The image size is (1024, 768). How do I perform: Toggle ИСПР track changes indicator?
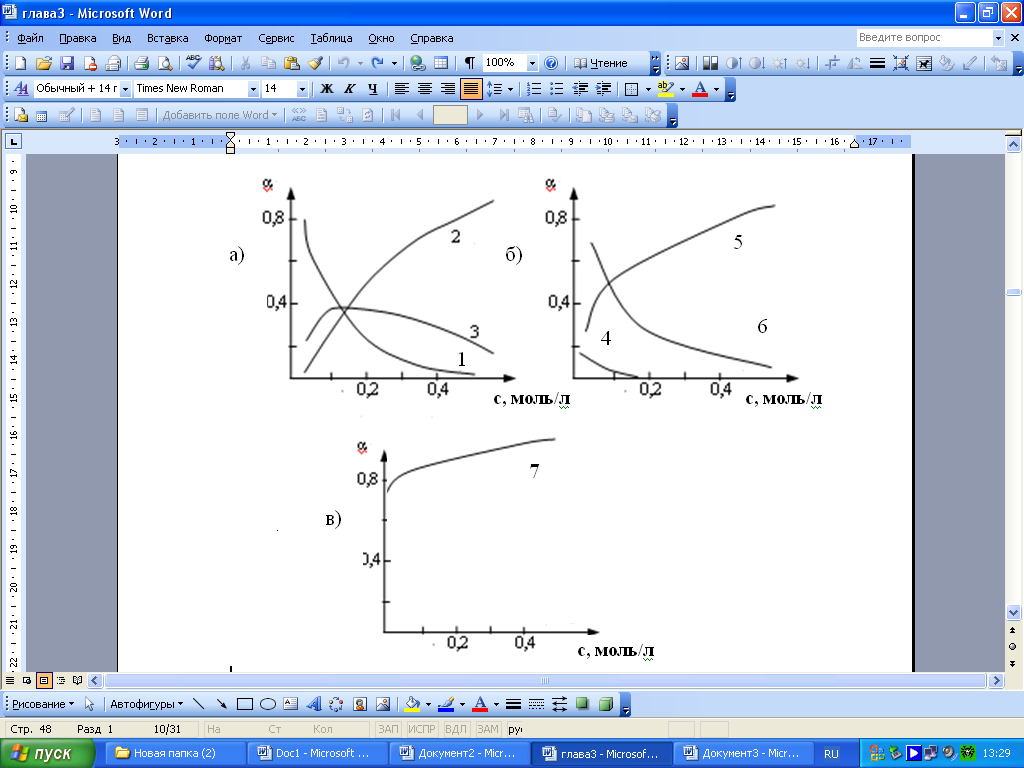tap(421, 729)
